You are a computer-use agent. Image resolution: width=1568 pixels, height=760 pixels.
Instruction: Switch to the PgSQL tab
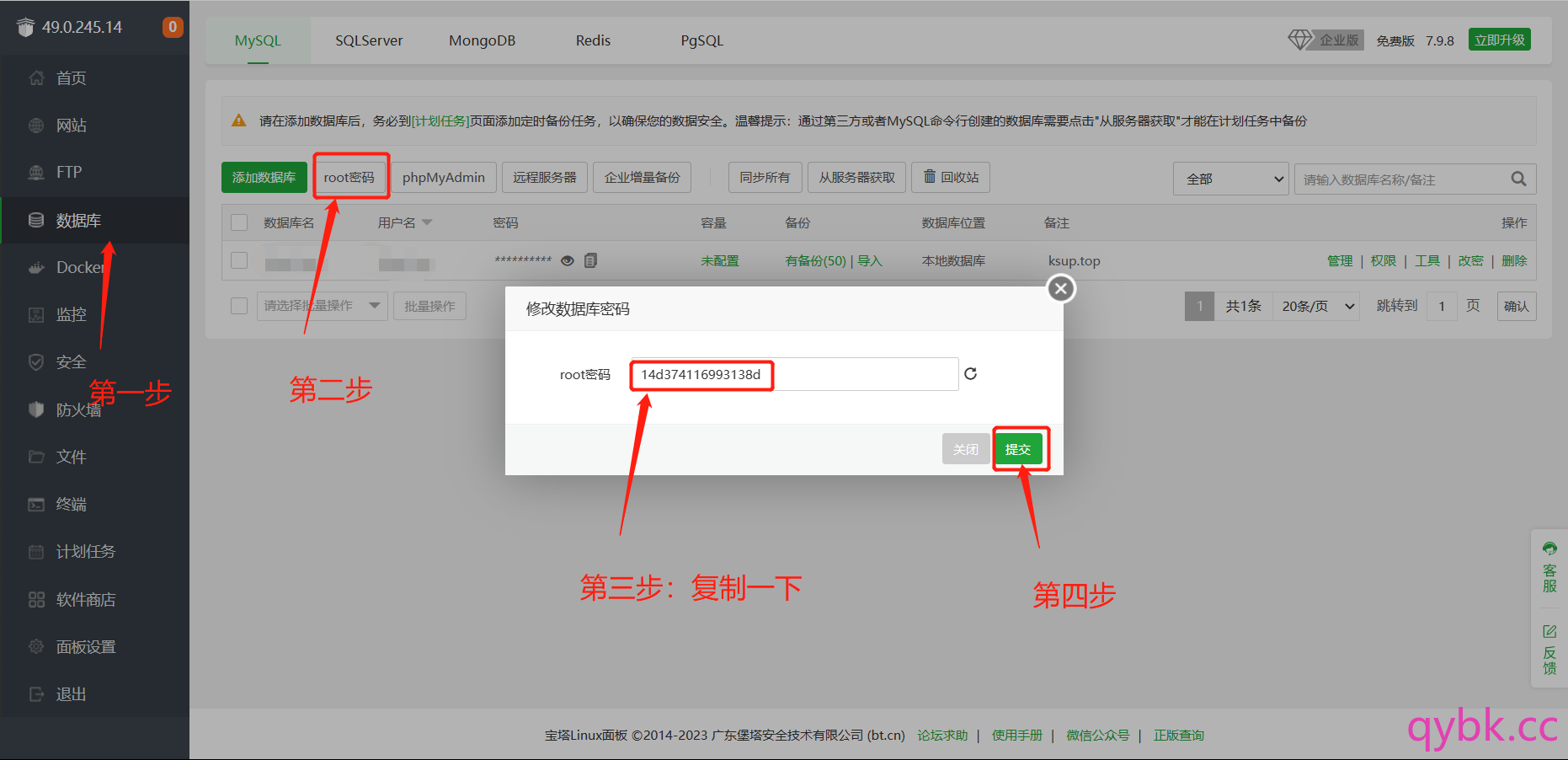701,40
